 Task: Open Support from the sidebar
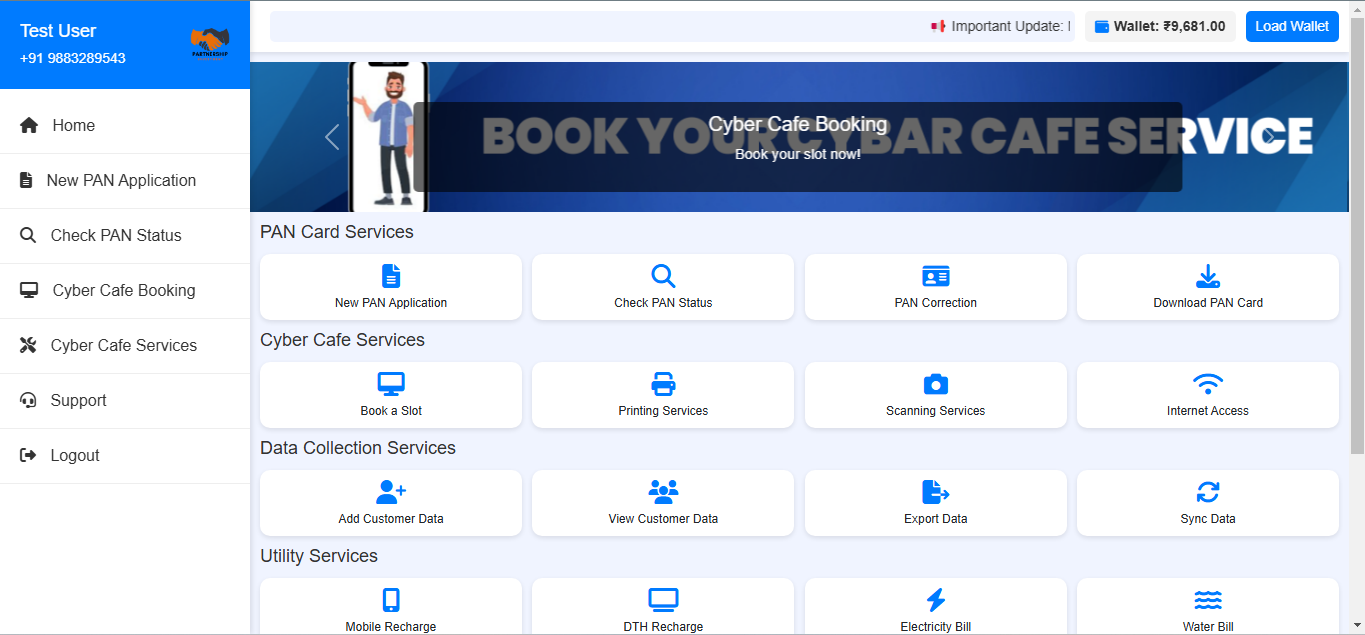point(78,401)
